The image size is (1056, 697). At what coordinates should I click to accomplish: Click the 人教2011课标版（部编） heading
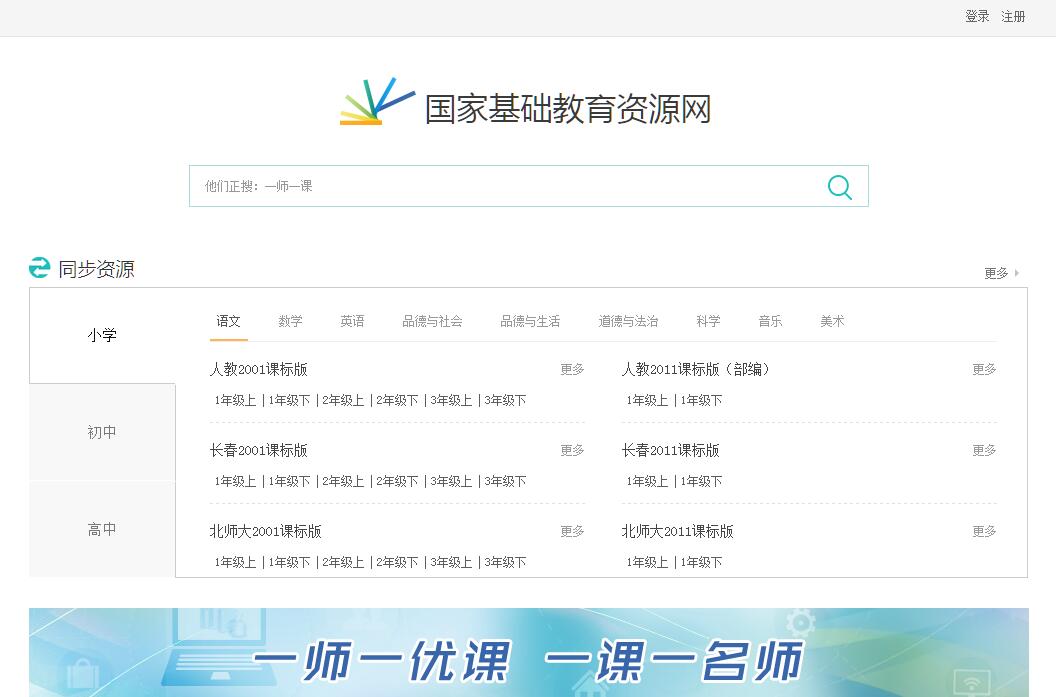[696, 369]
